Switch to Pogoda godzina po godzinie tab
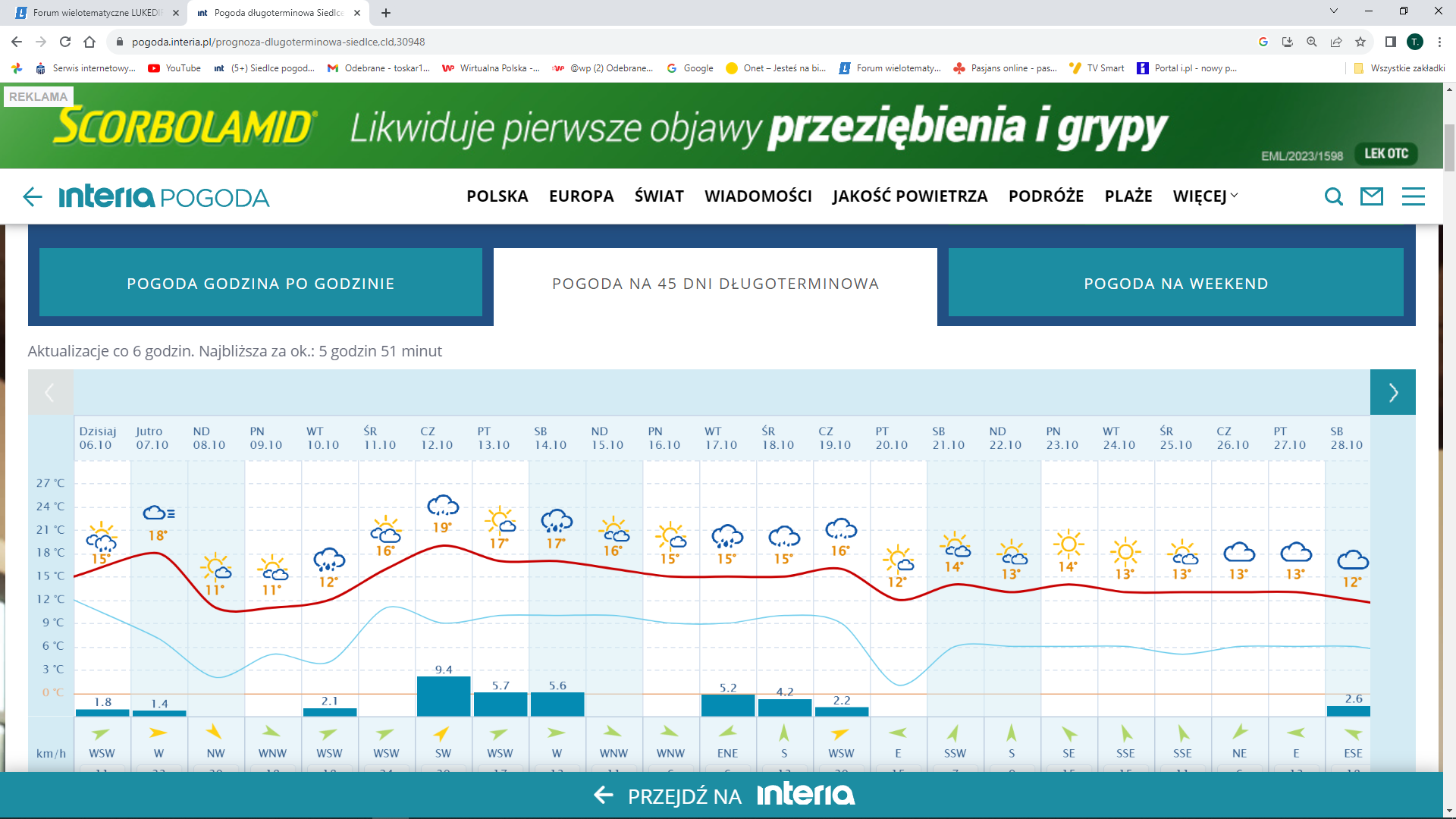The width and height of the screenshot is (1456, 819). pos(260,283)
